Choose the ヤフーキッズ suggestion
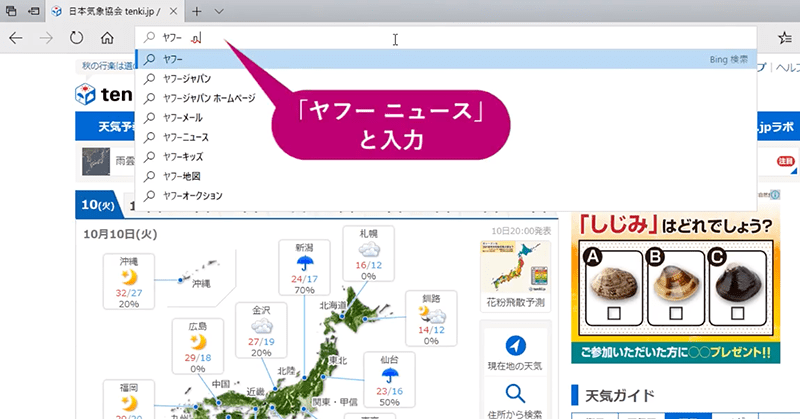 445,157
